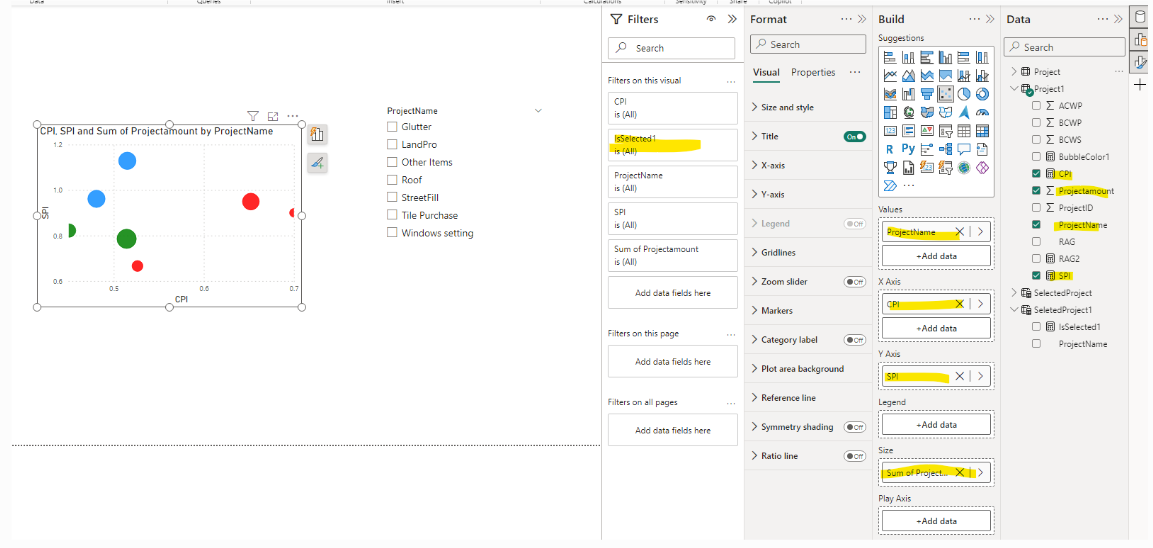Screen dimensions: 1153x548
Task: Select the Clustered column chart visual
Action: [x=945, y=57]
